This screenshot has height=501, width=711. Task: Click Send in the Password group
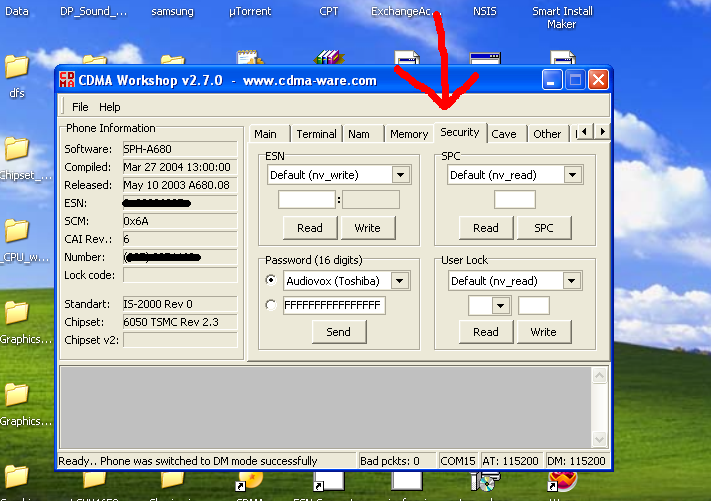tap(339, 332)
